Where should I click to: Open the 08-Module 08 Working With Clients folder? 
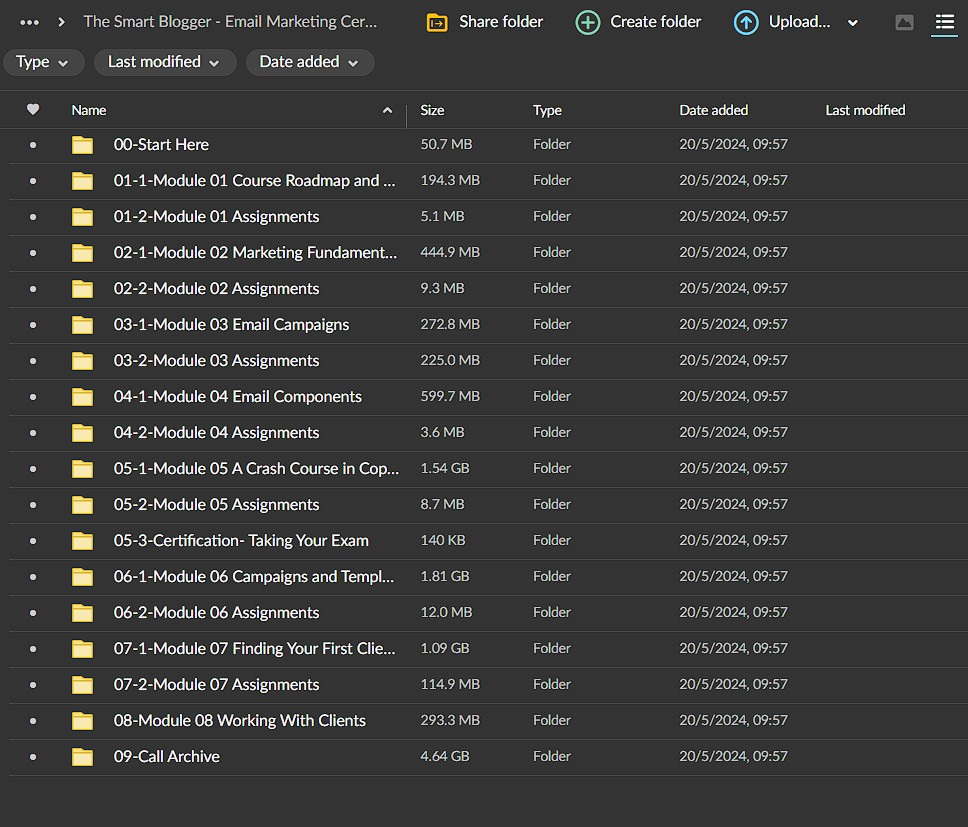[x=240, y=720]
